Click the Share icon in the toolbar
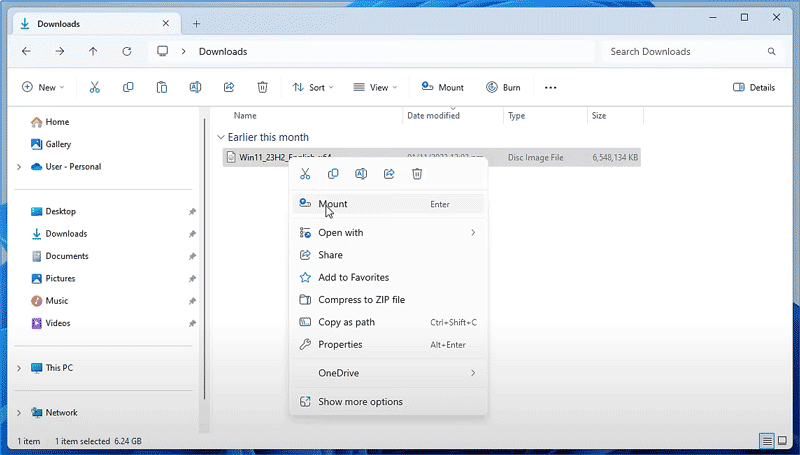Image resolution: width=800 pixels, height=455 pixels. pyautogui.click(x=229, y=87)
